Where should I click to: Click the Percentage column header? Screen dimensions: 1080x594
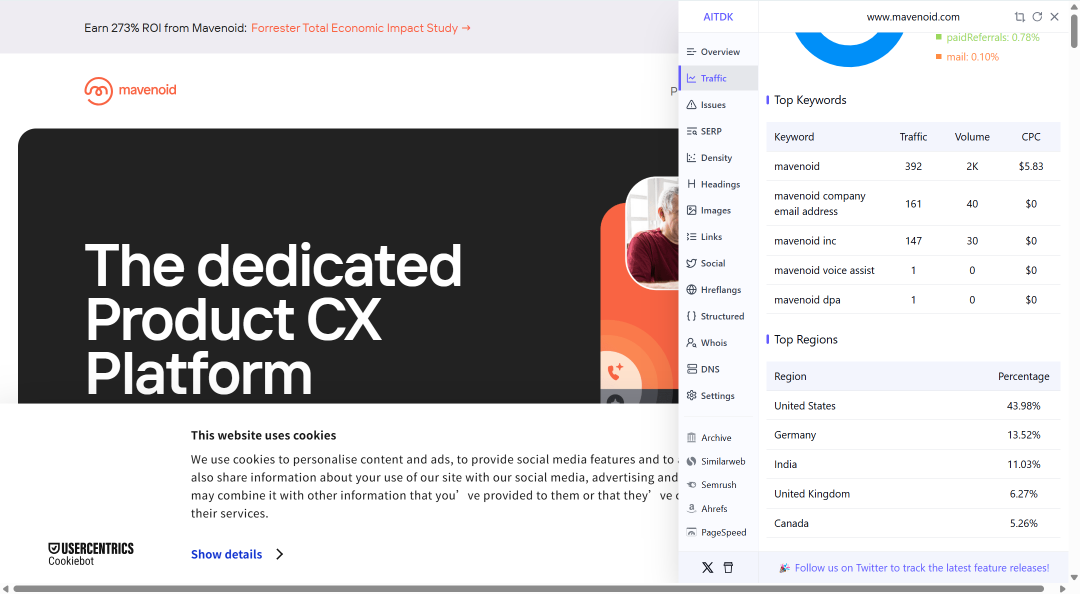point(1024,376)
